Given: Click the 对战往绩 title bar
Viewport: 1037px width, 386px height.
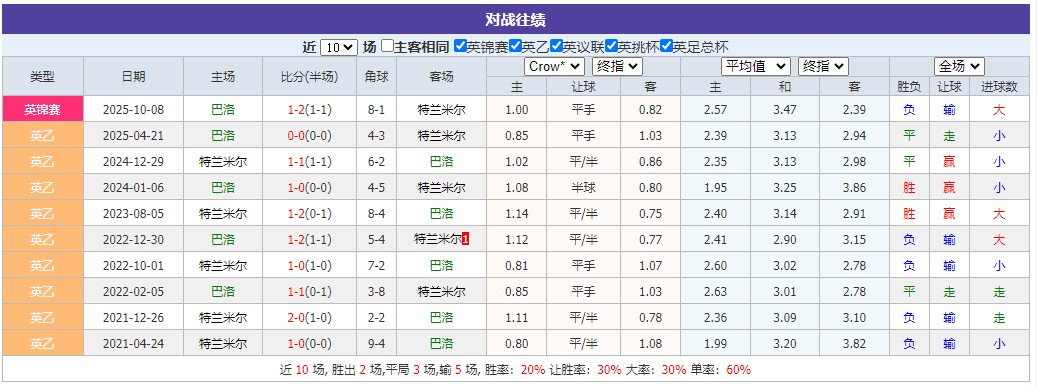Looking at the screenshot, I should point(516,19).
